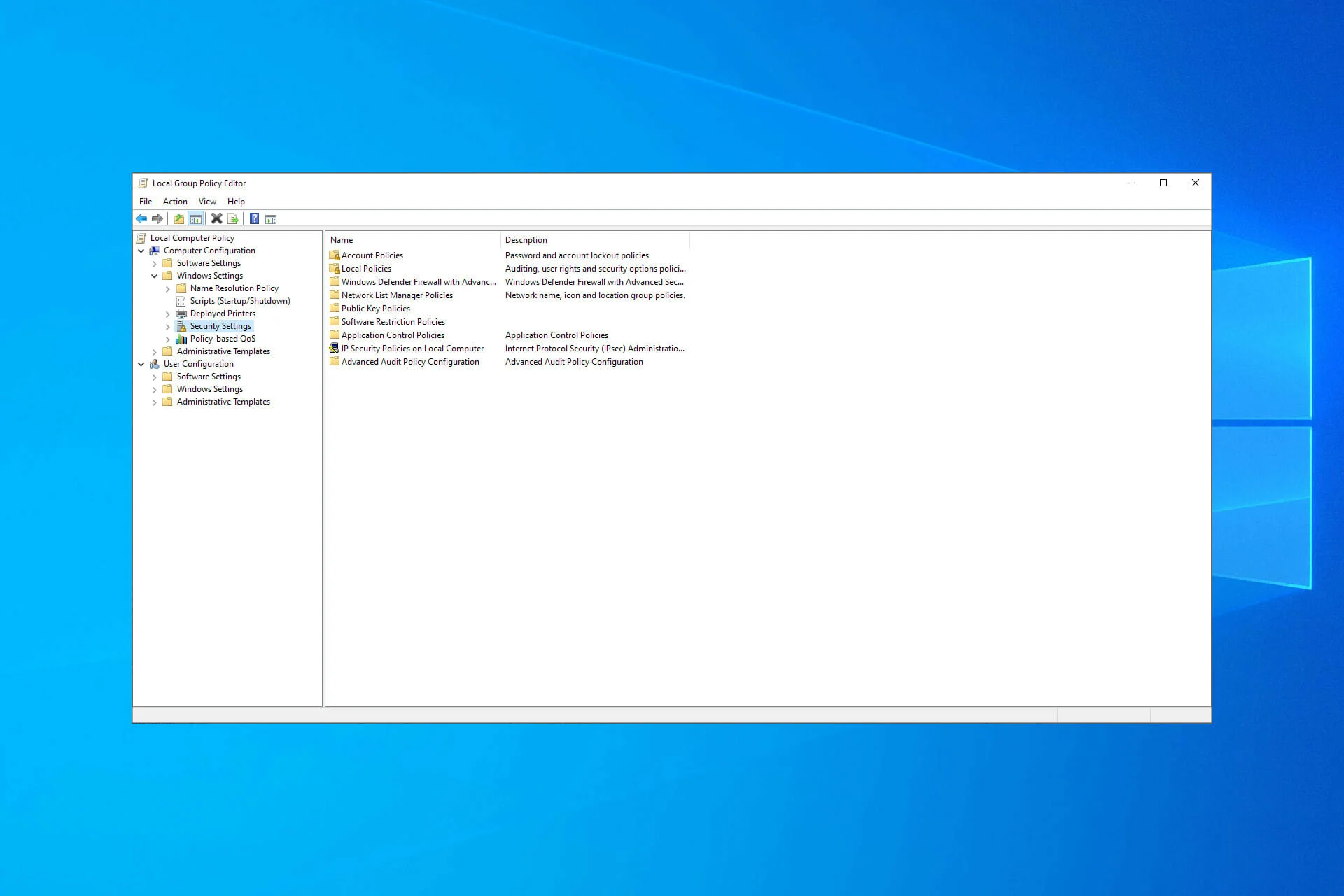The width and height of the screenshot is (1344, 896).
Task: Open the View menu
Action: click(207, 202)
